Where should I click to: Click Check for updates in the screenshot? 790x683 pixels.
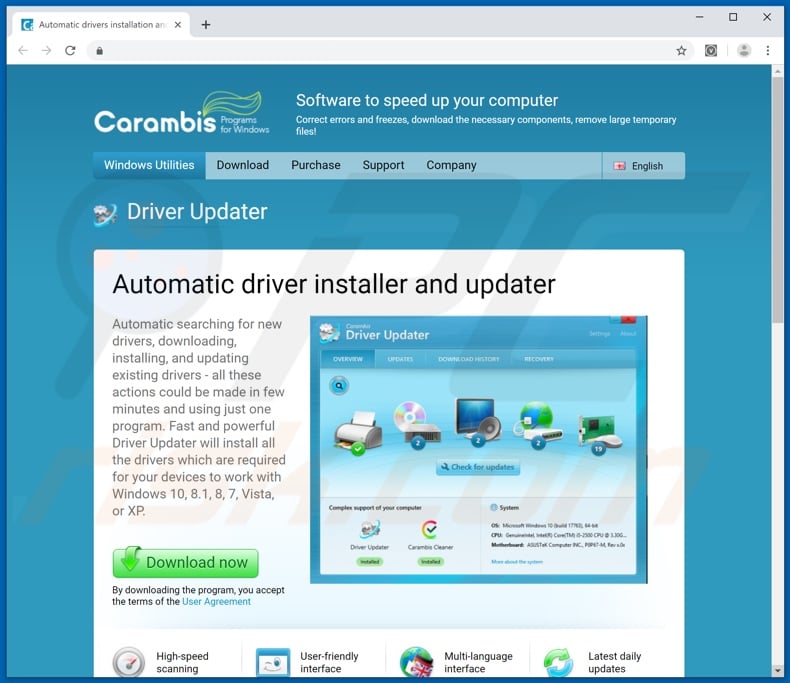(478, 467)
